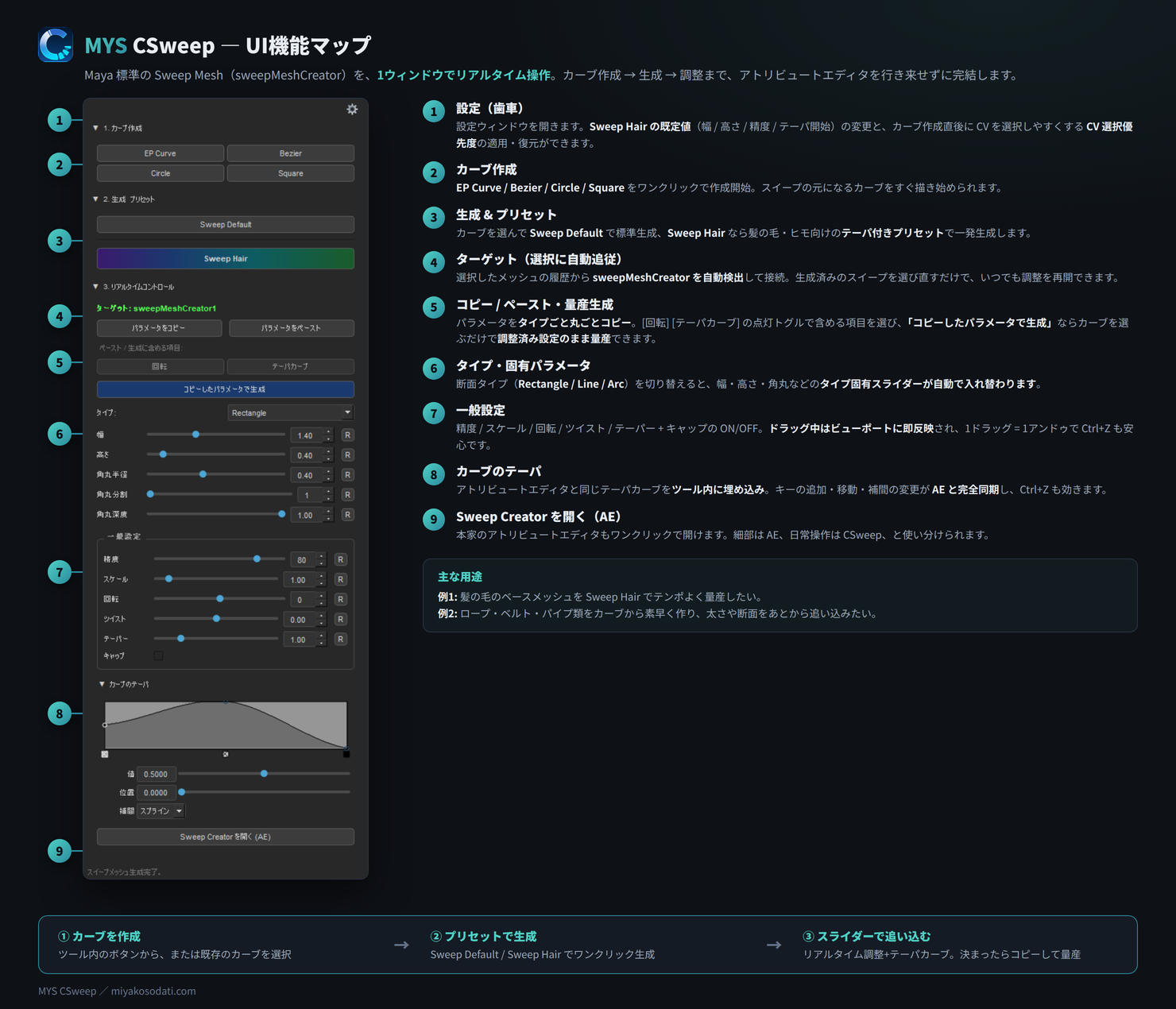Reset スケール with its R button
This screenshot has height=1009, width=1176.
pos(340,579)
